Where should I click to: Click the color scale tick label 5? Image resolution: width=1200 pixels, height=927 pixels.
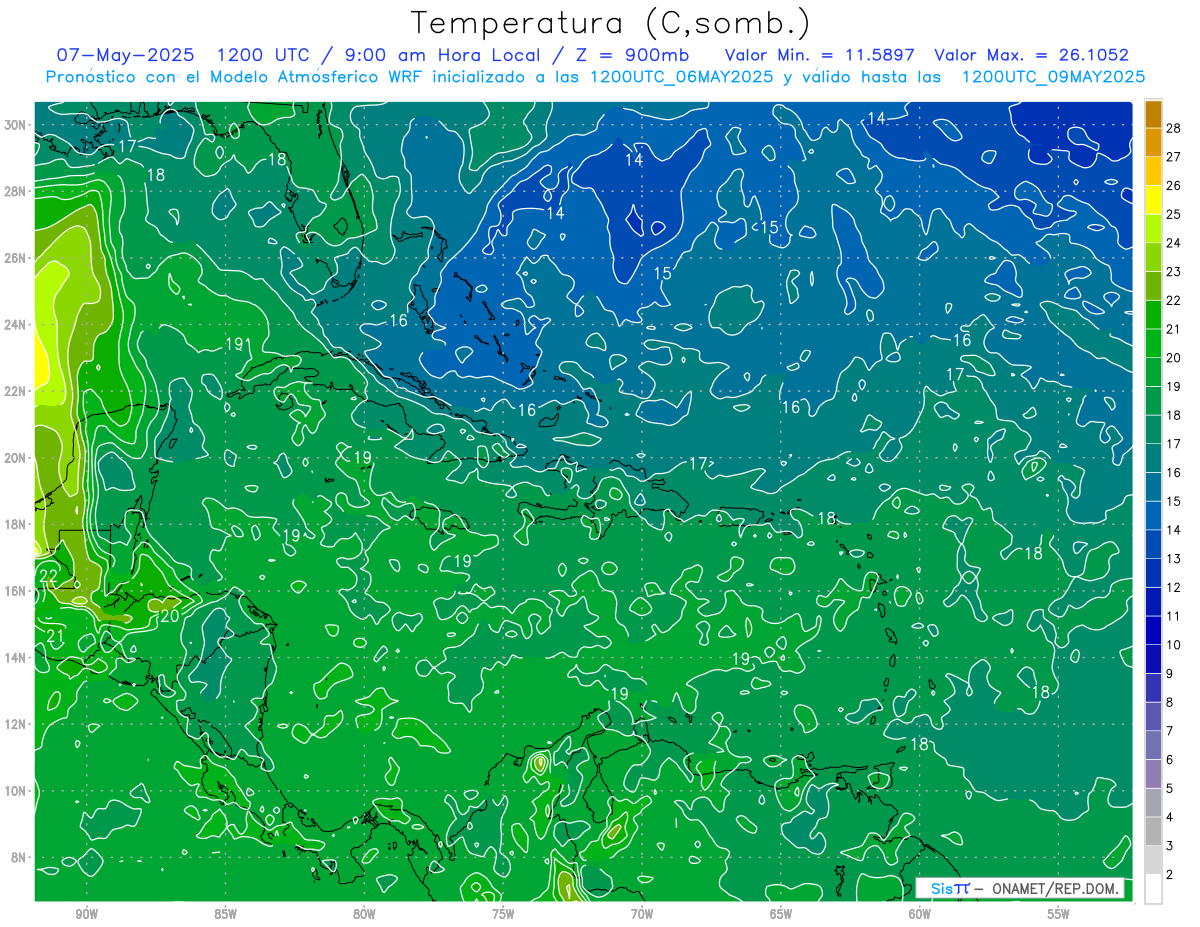tap(1170, 789)
